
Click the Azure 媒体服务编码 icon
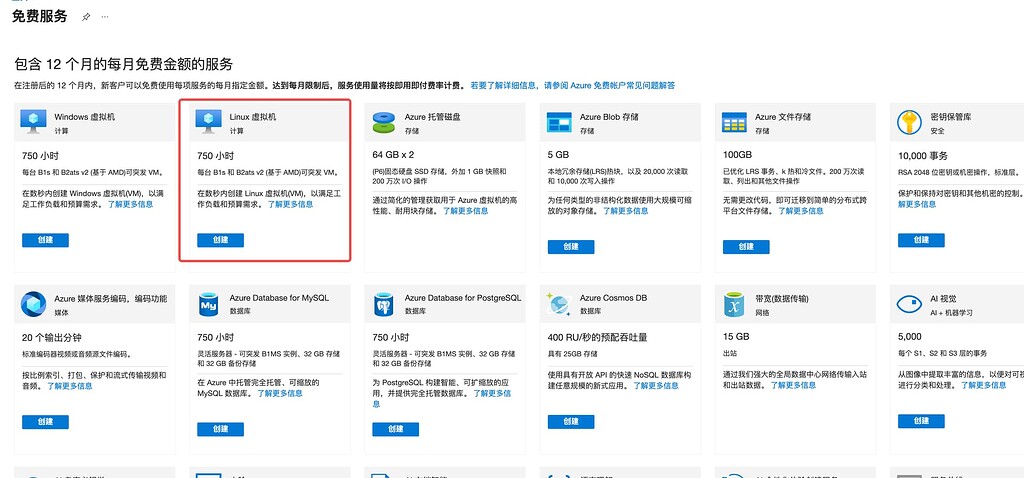(33, 304)
